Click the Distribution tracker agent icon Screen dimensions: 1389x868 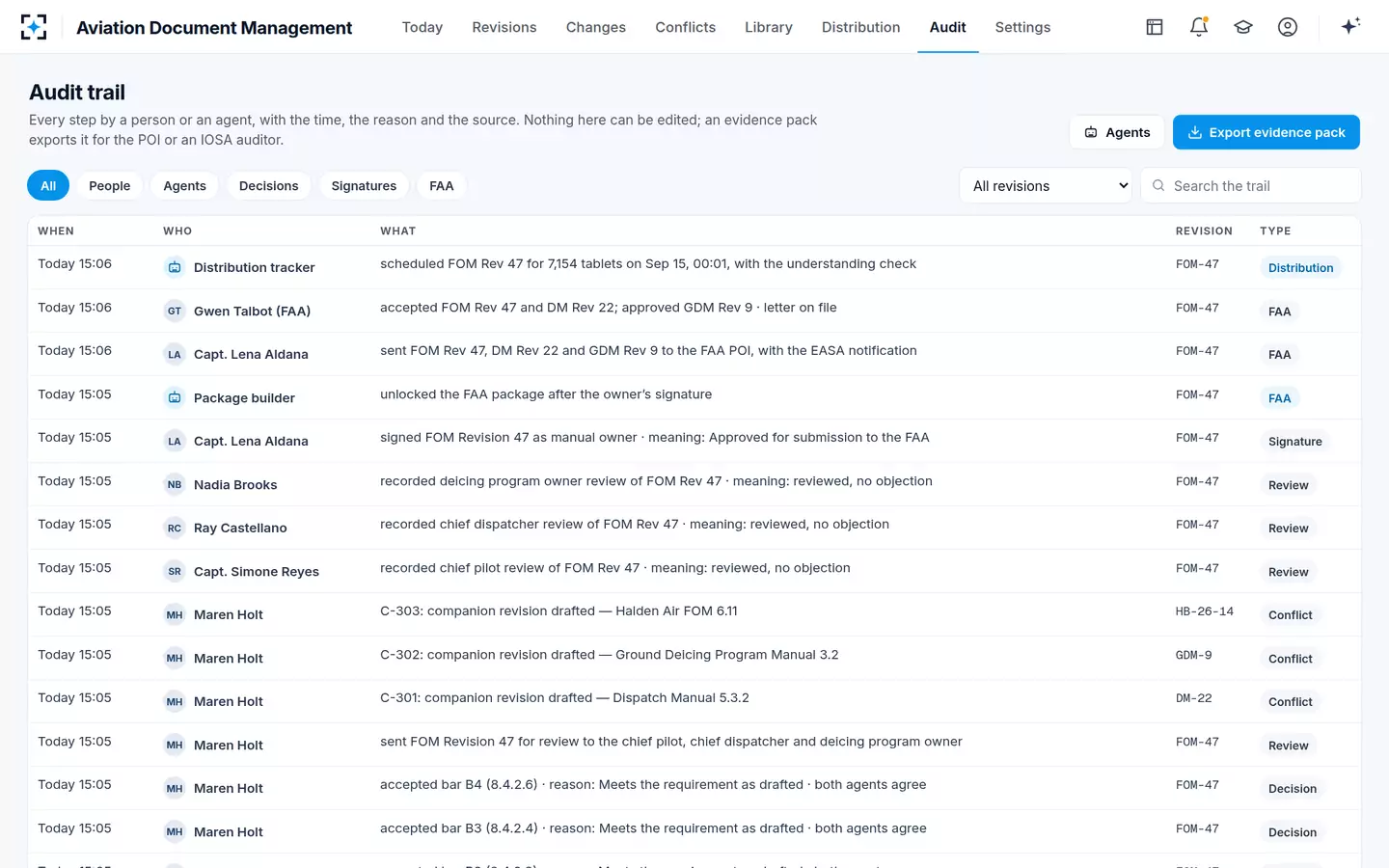pos(175,267)
